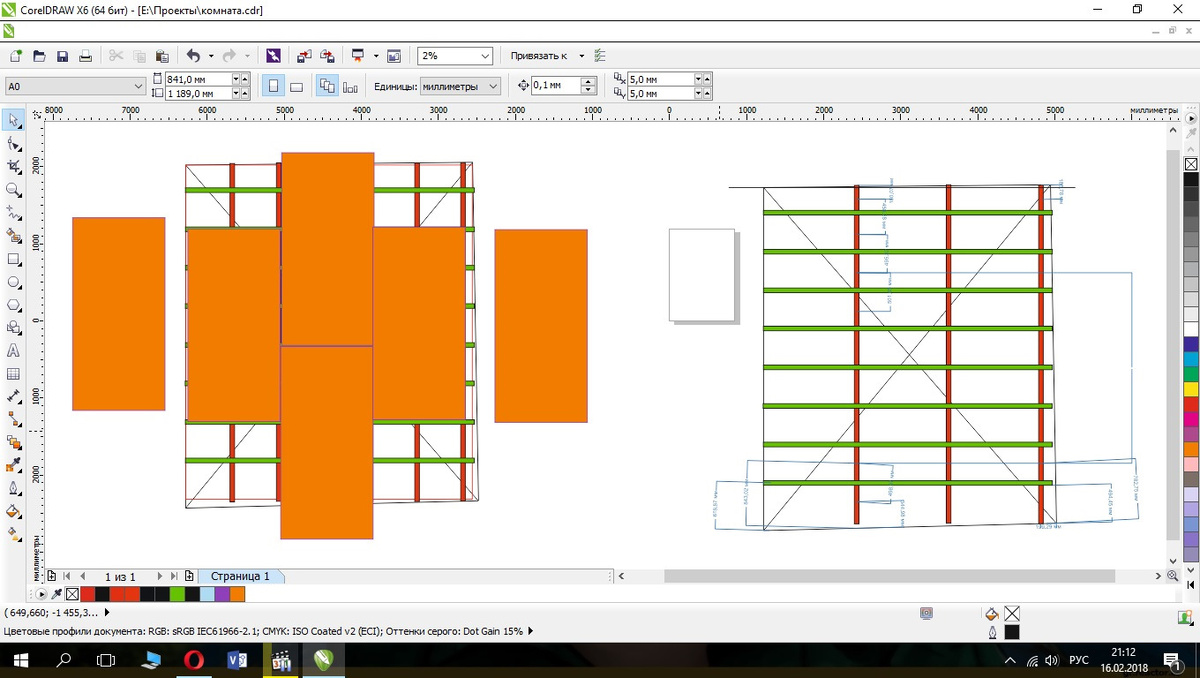
Task: Select the Polygon tool
Action: 13,305
